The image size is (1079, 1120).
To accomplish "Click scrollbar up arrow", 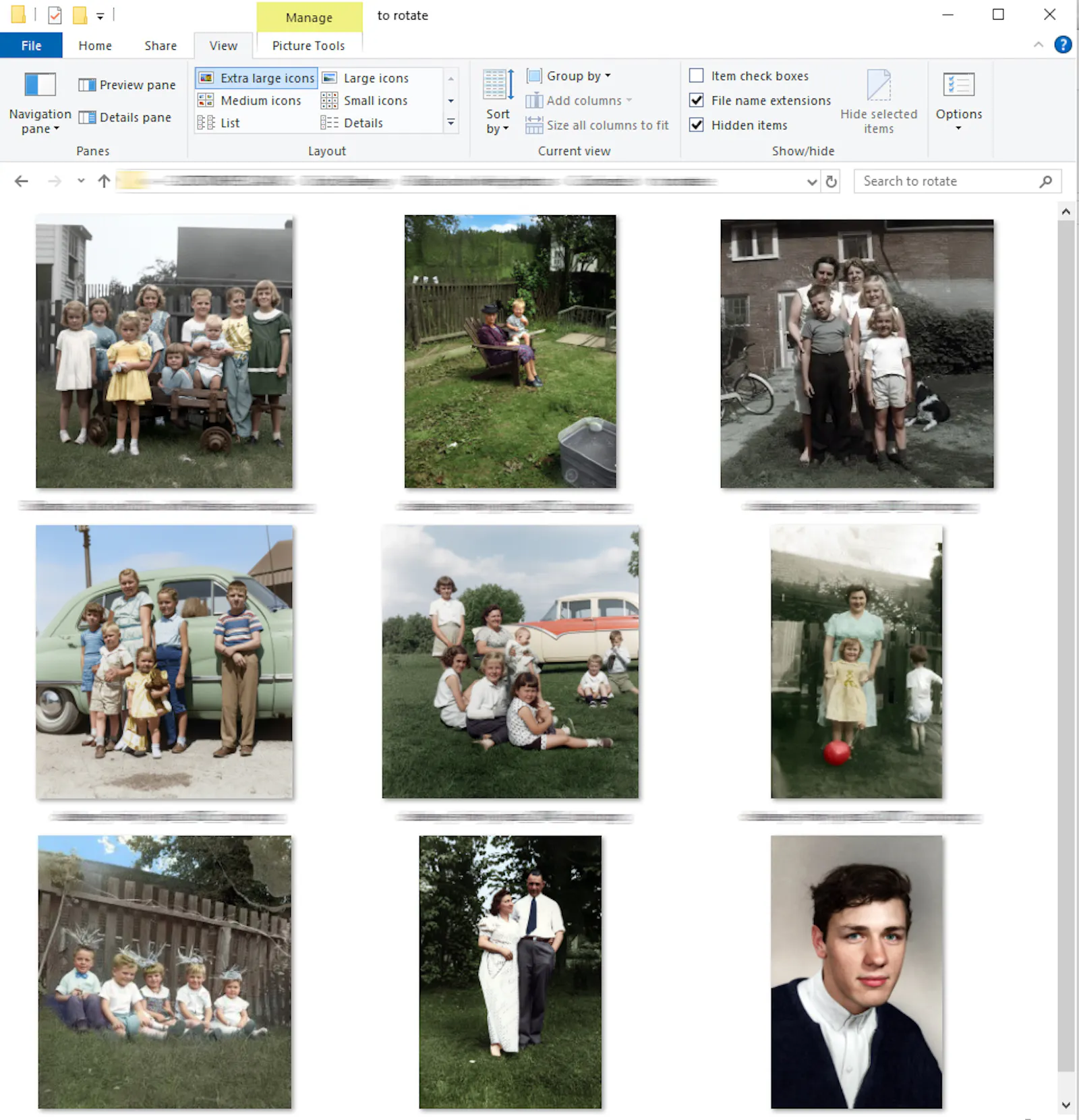I will coord(1066,212).
